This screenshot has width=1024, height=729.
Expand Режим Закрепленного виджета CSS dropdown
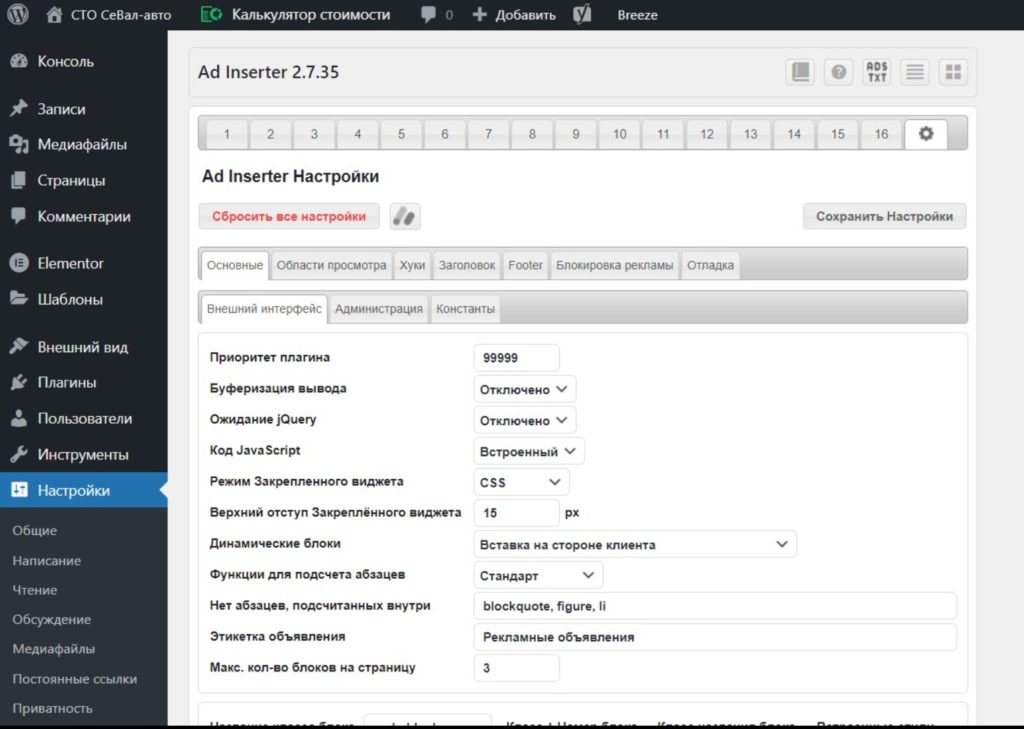click(x=521, y=482)
